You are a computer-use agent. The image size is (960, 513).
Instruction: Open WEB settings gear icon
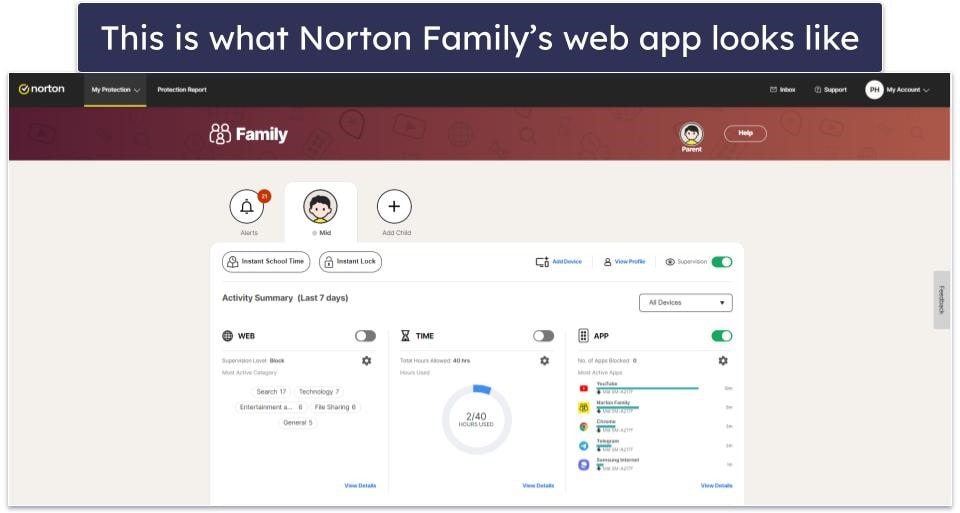click(x=366, y=361)
